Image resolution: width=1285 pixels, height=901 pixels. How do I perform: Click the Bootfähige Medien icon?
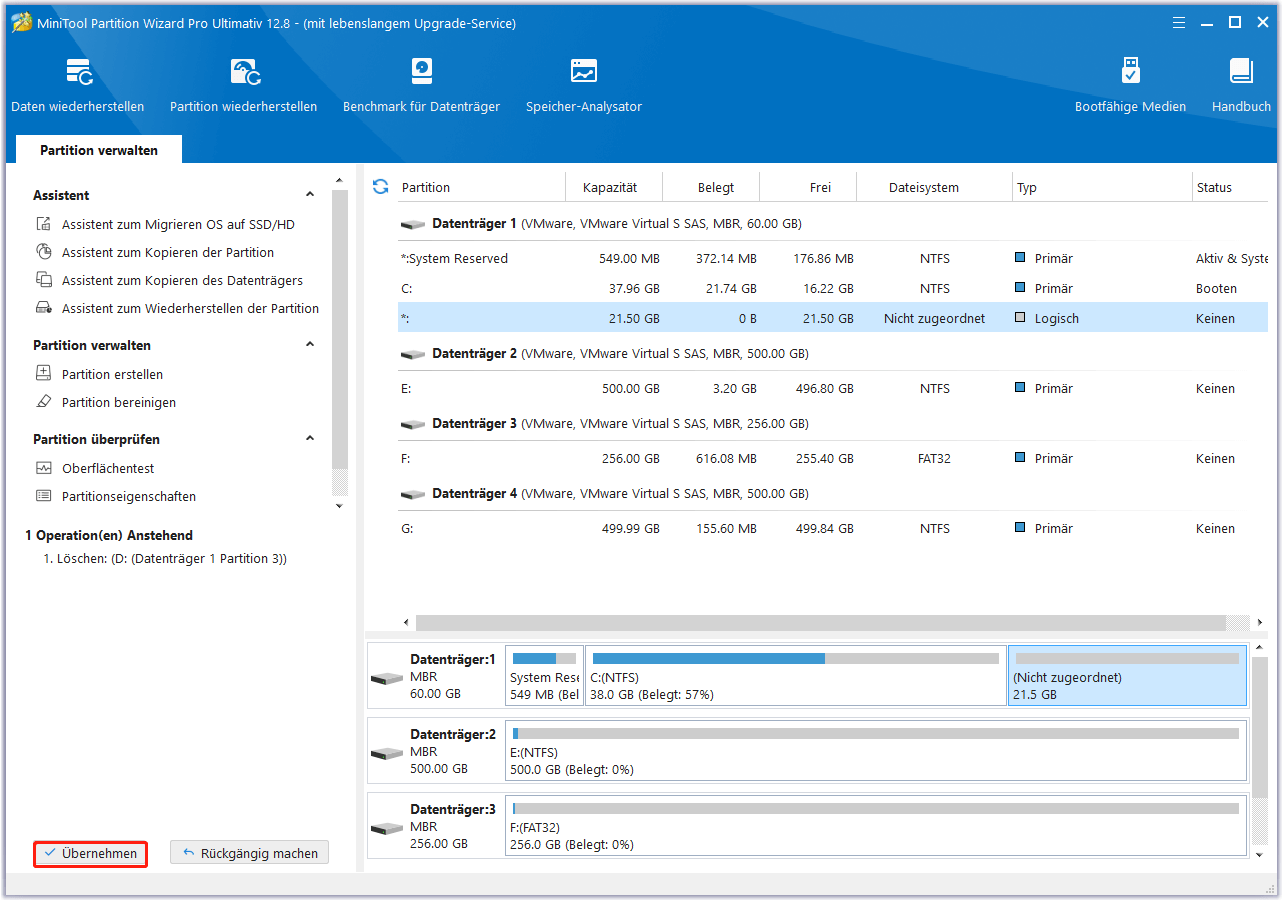pyautogui.click(x=1130, y=85)
